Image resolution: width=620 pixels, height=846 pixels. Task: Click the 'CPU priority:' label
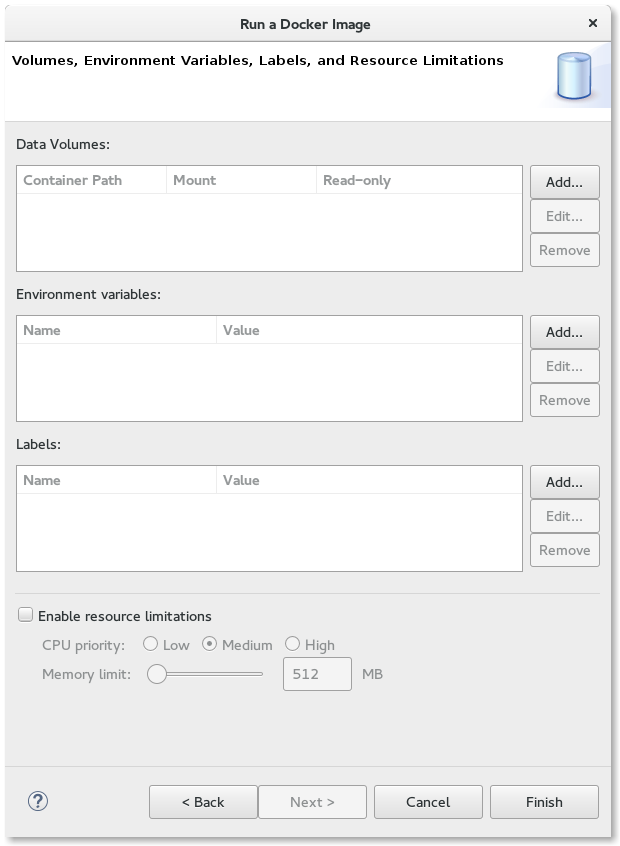coord(83,645)
